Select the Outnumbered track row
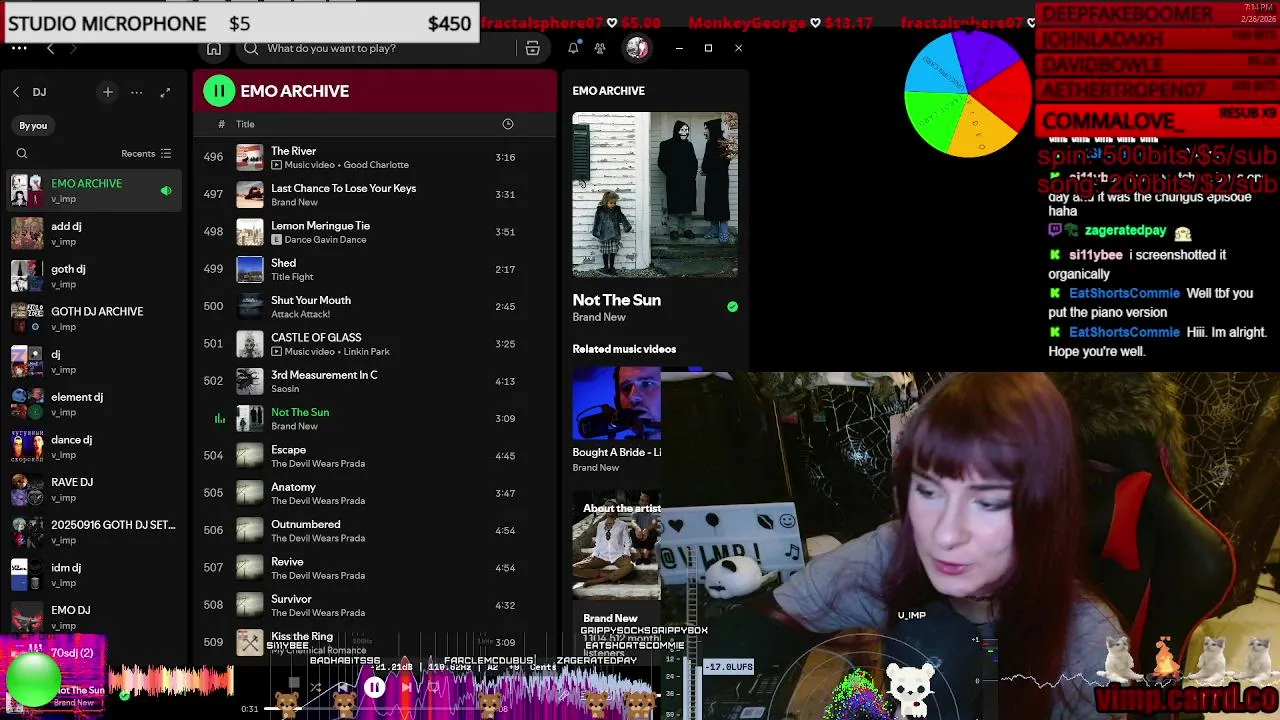 [x=374, y=530]
